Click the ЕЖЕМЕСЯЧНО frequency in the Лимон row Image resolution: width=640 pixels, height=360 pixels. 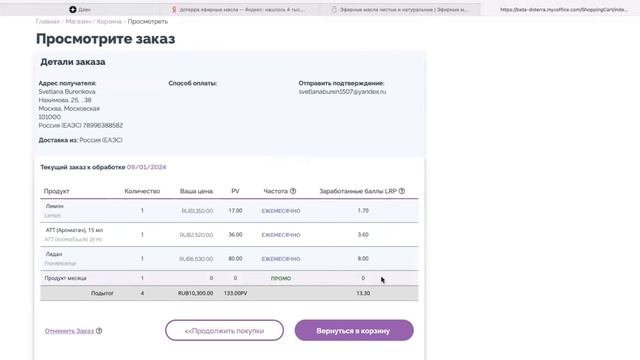281,211
